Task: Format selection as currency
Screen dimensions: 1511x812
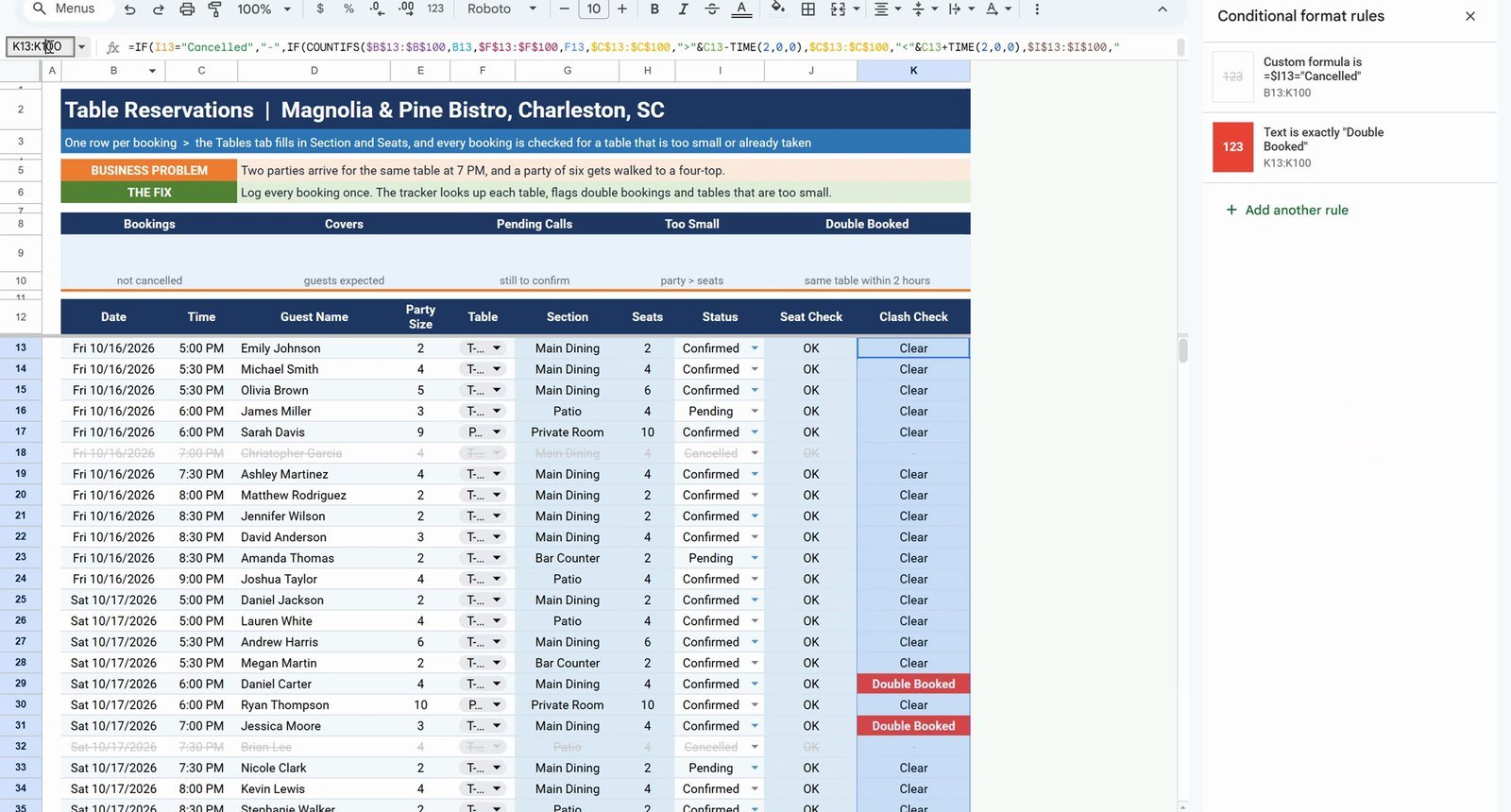Action: pos(321,9)
